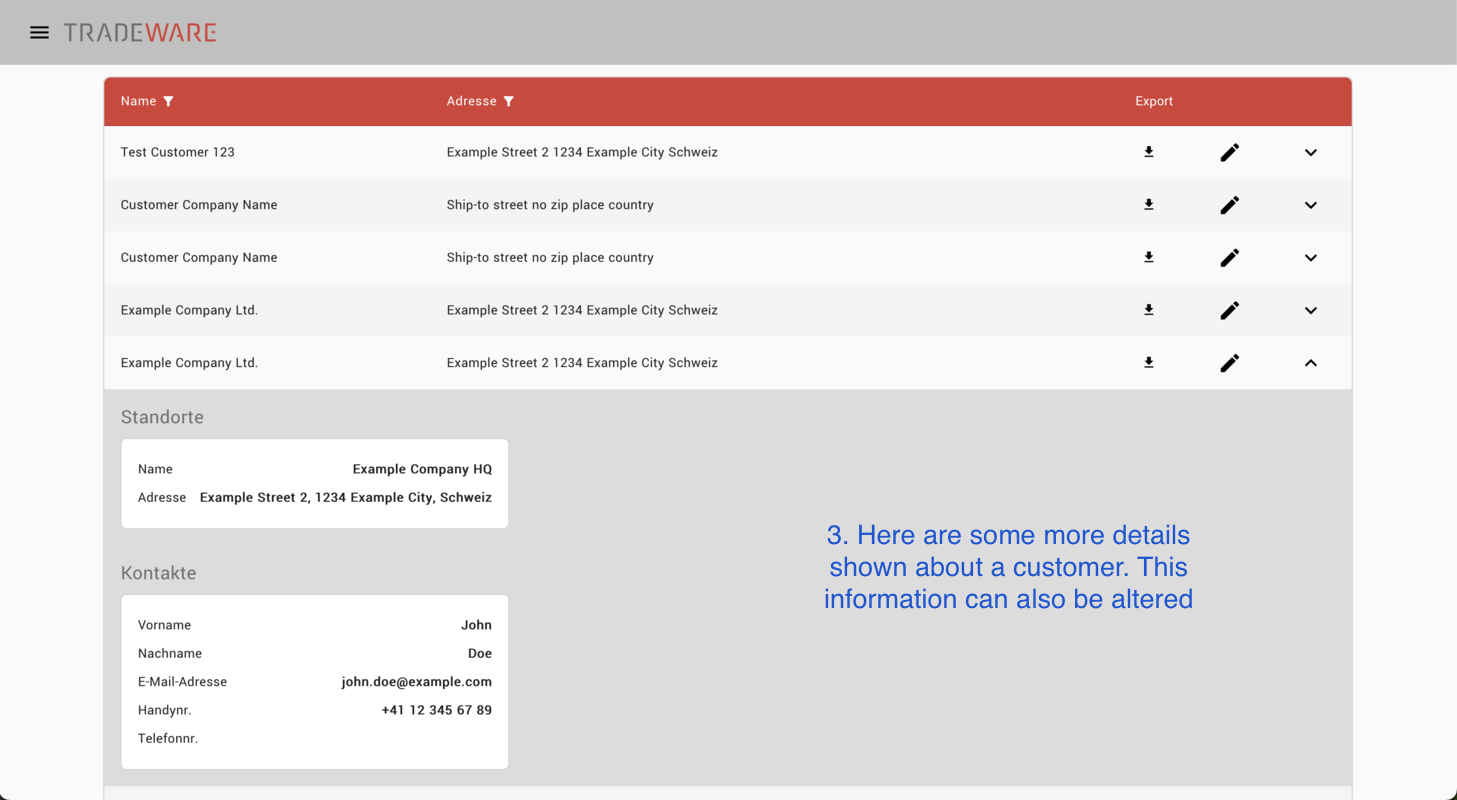Select the mobile number +41 12 345 67 89

click(x=437, y=710)
